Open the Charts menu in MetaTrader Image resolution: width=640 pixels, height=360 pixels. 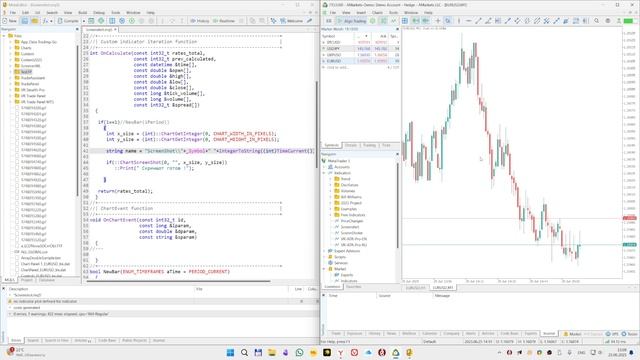point(377,13)
